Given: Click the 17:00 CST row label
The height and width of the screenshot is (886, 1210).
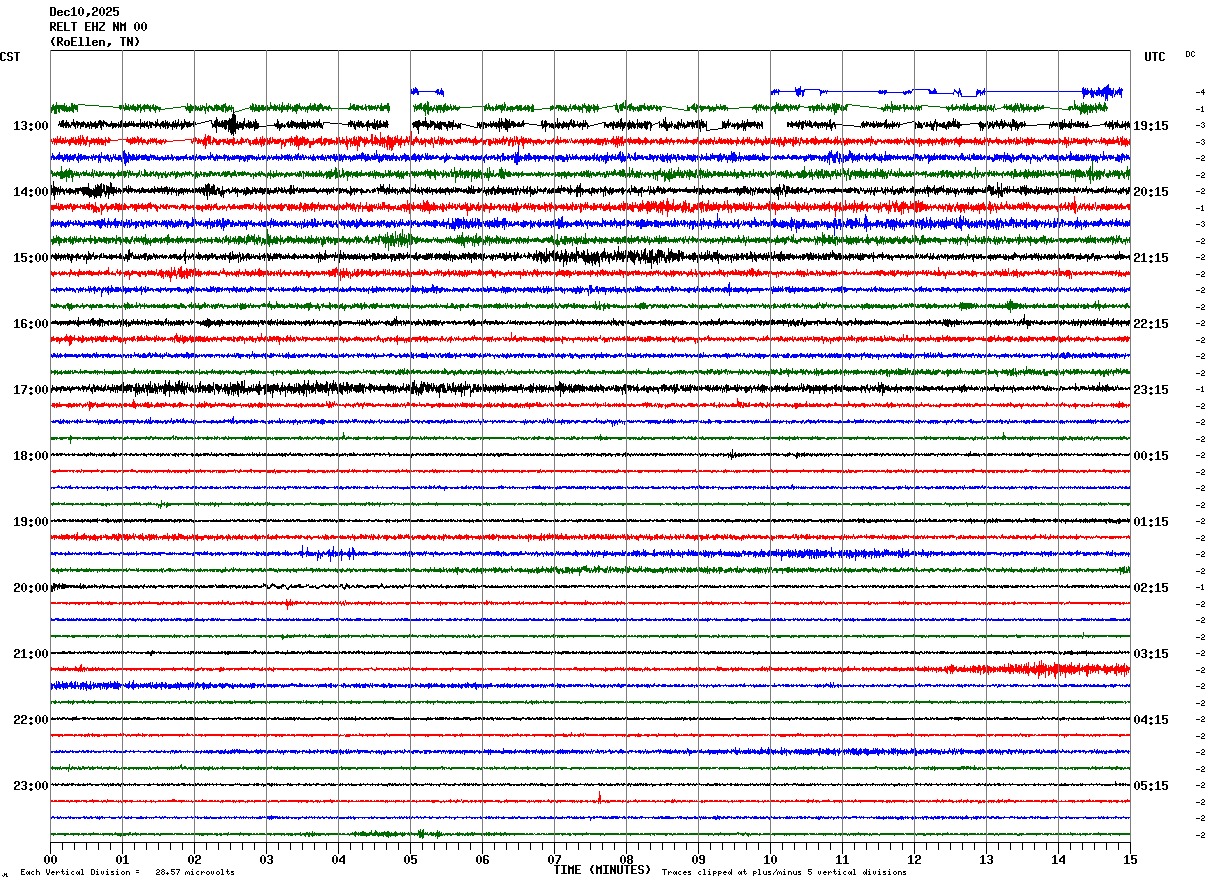Looking at the screenshot, I should point(31,390).
